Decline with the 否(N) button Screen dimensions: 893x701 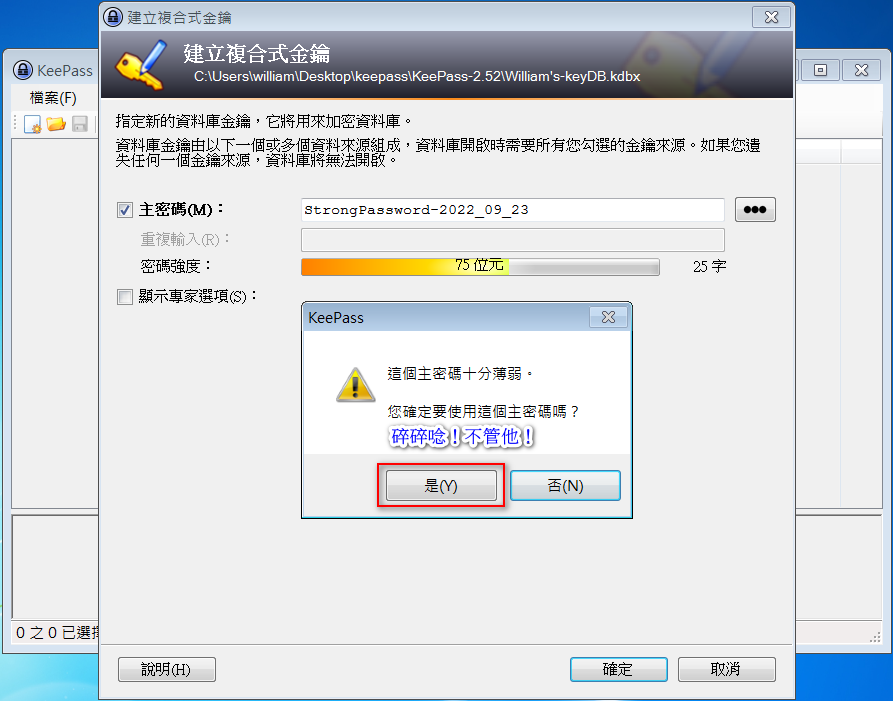[x=565, y=486]
